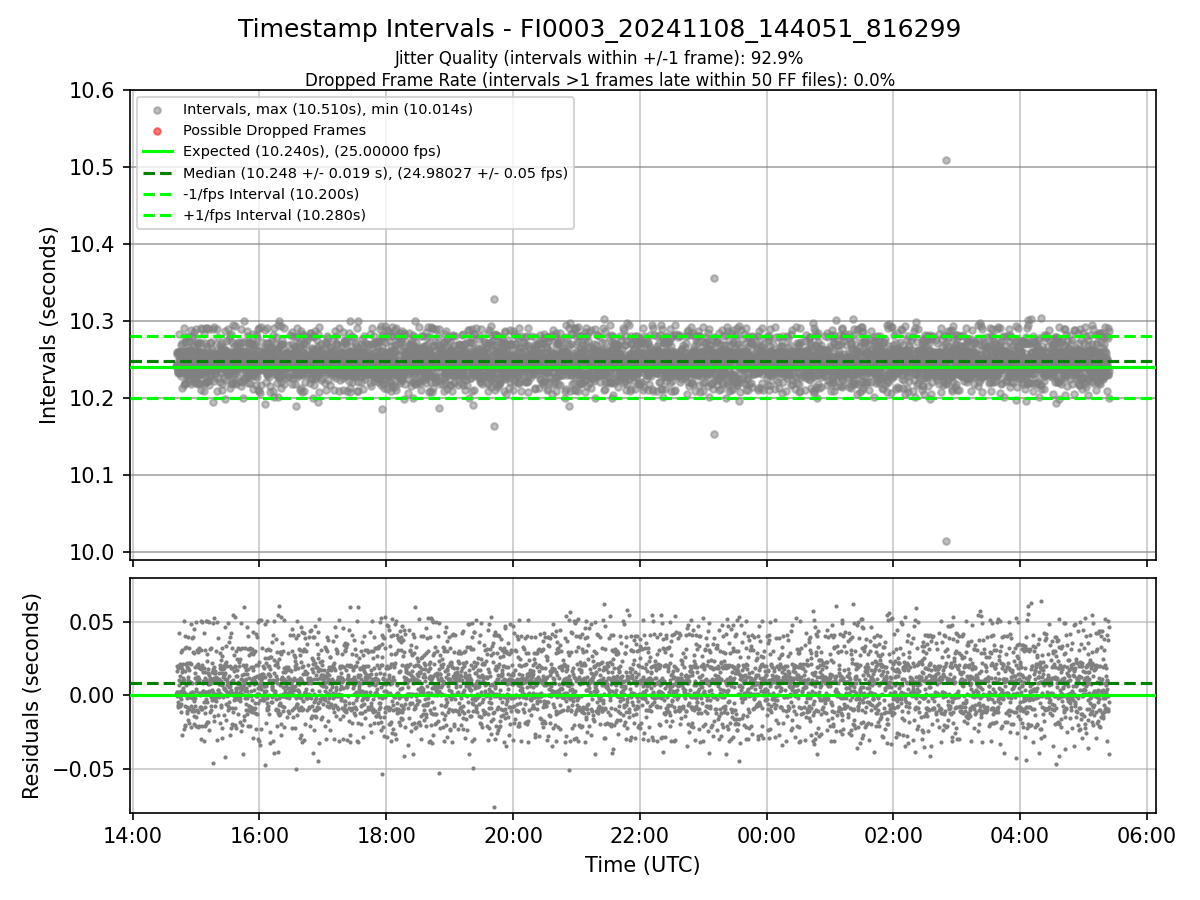Click the outlier point near 10.35 seconds around 23:00
1200x900 pixels.
pyautogui.click(x=714, y=278)
